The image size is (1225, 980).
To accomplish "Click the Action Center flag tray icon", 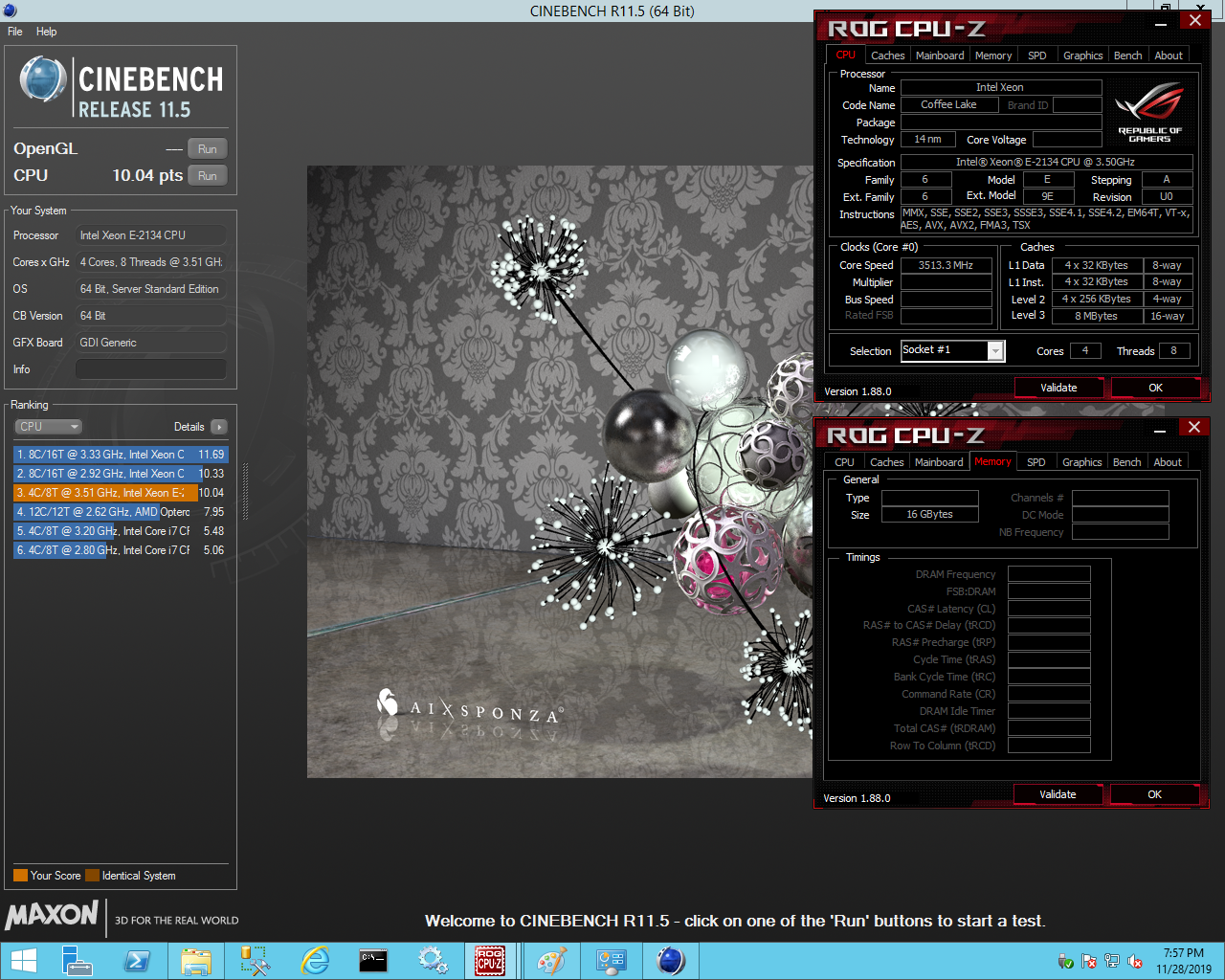I will [x=1089, y=961].
